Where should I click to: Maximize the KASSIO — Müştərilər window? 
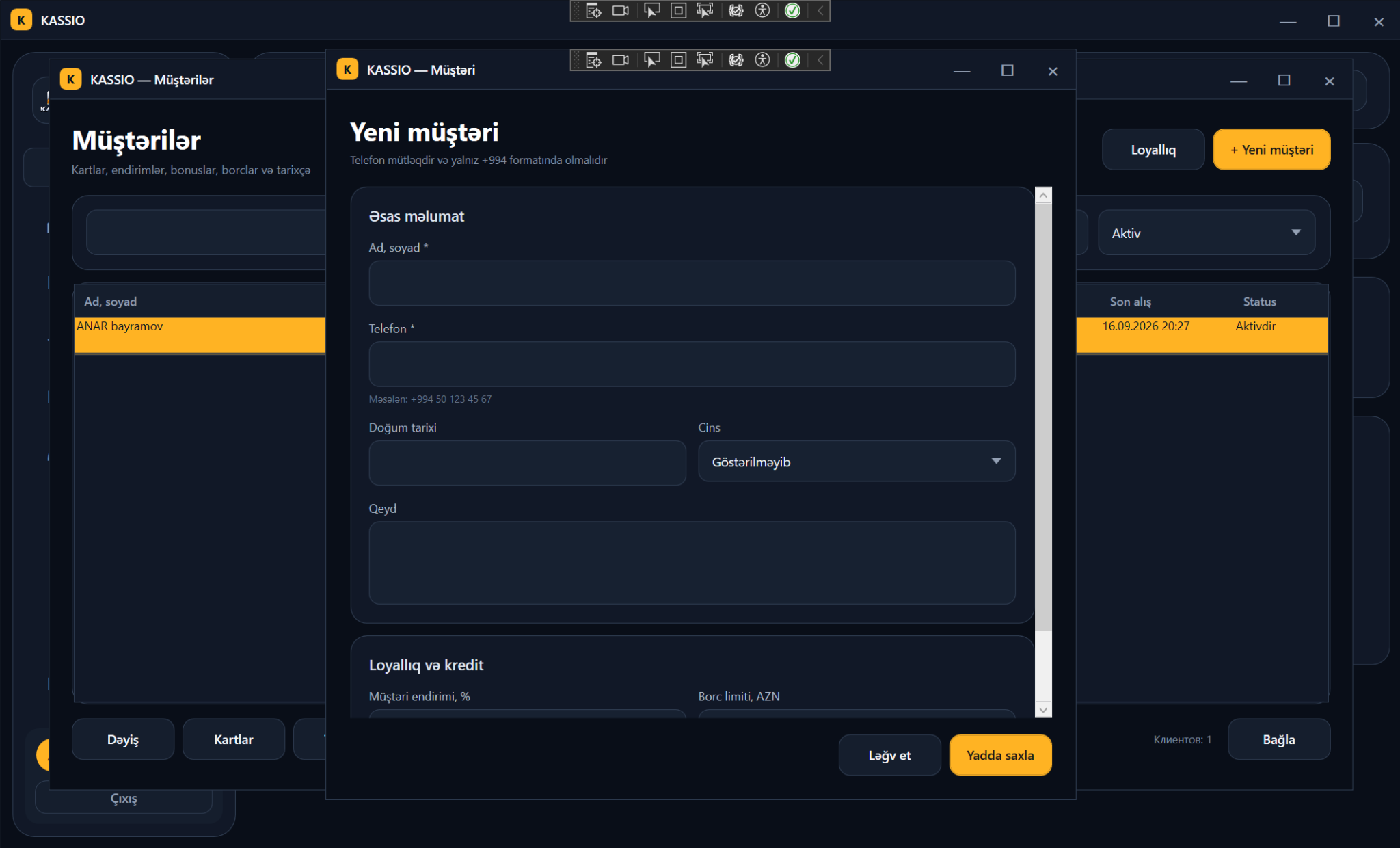tap(1284, 81)
